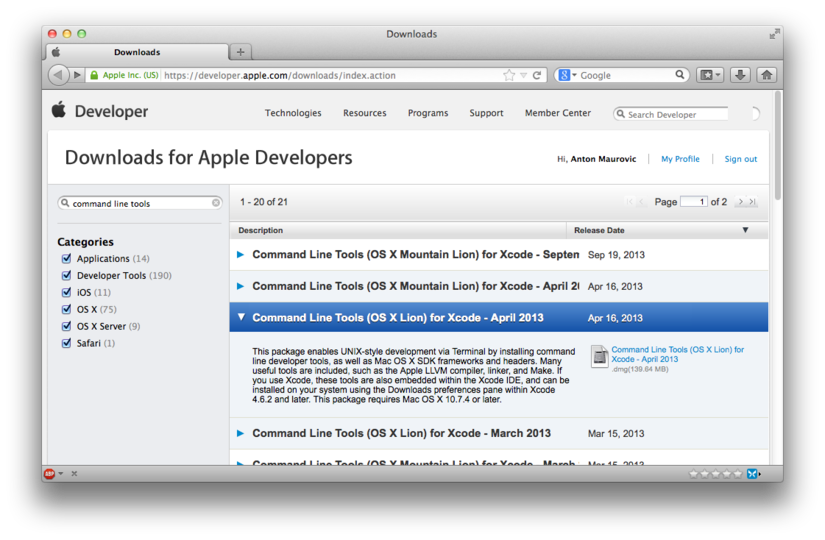This screenshot has width=825, height=540.
Task: Click the page number input field
Action: (693, 202)
